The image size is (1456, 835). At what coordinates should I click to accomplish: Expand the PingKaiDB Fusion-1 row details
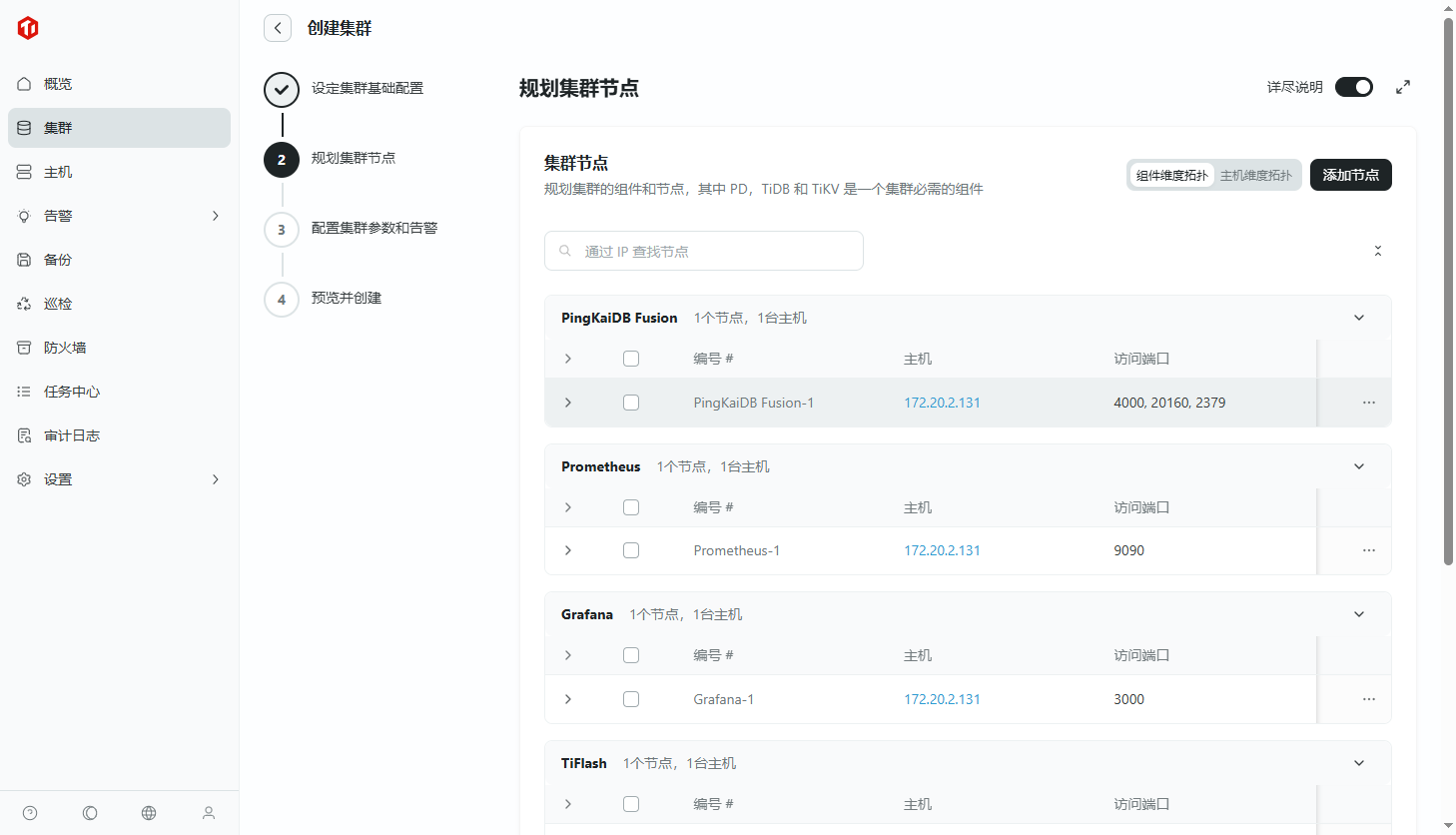point(568,403)
